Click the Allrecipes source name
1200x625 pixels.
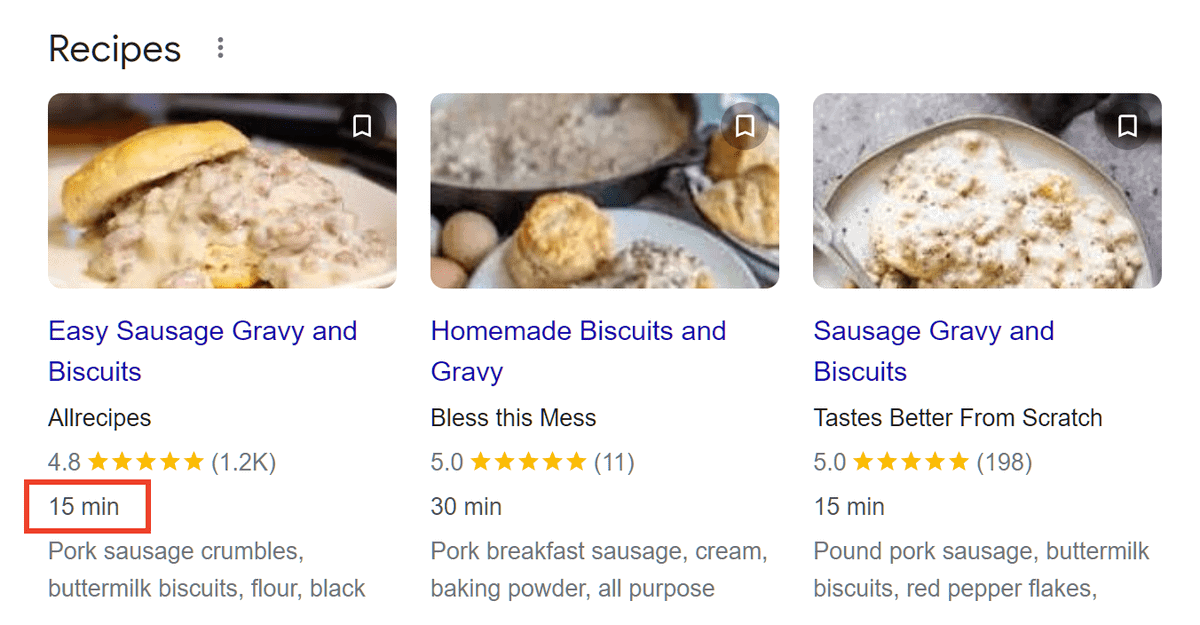point(99,418)
